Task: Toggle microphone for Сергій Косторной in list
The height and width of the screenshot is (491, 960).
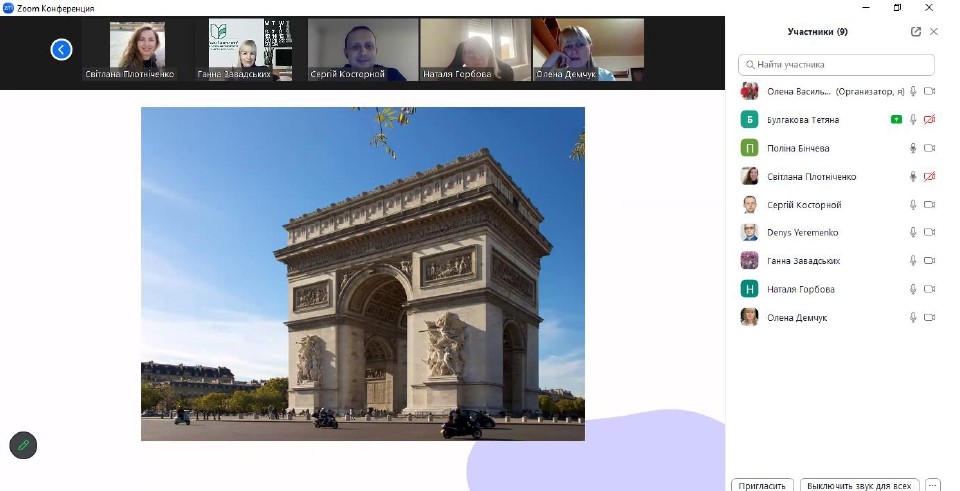Action: 913,204
